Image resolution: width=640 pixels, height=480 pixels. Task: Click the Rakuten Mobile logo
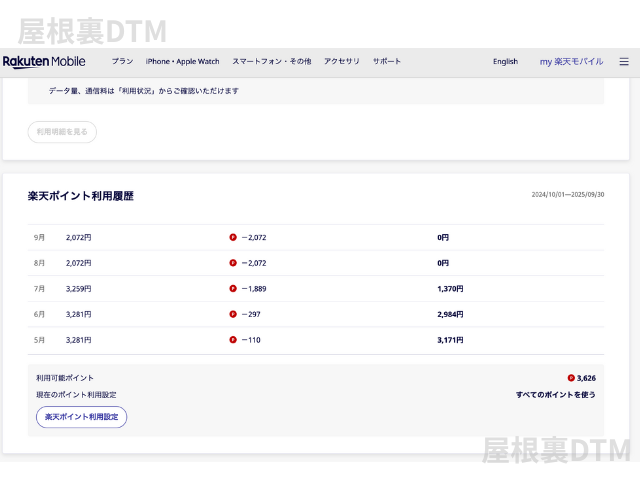click(44, 62)
